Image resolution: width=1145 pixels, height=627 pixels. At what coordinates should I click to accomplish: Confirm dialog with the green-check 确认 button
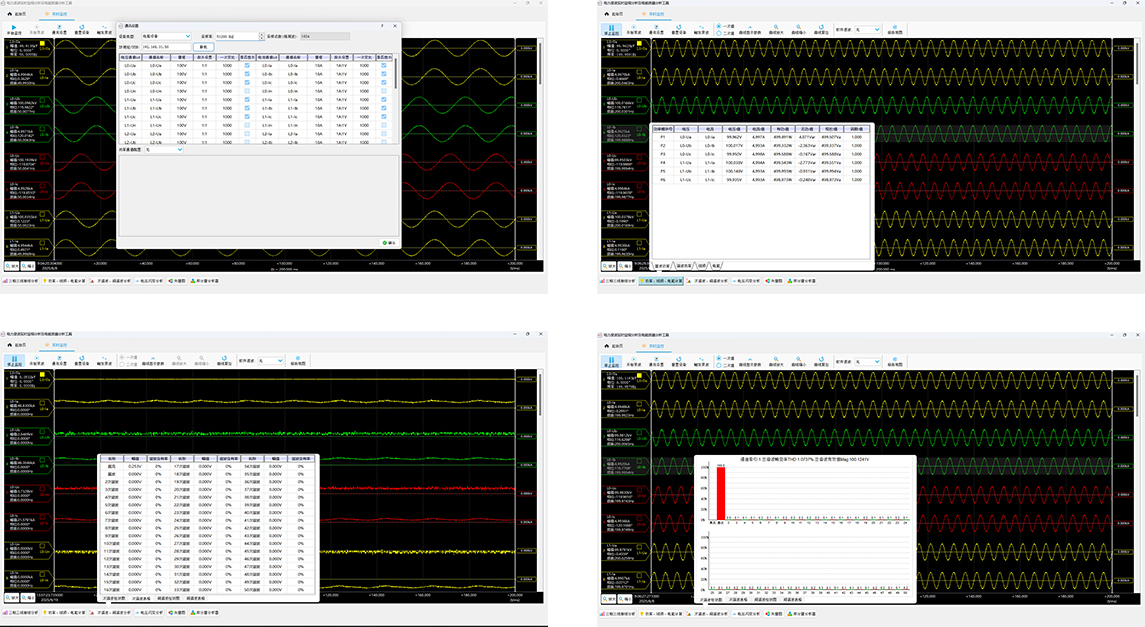389,242
